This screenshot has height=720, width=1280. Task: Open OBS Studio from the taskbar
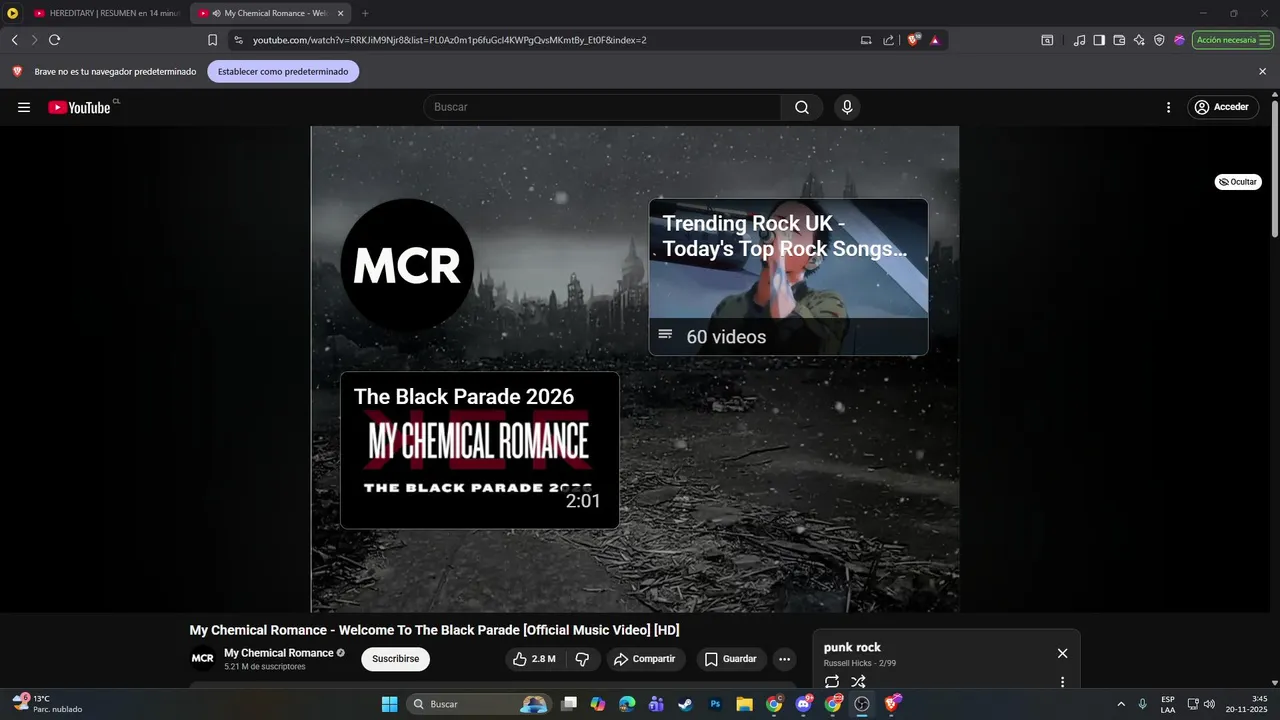(x=862, y=704)
